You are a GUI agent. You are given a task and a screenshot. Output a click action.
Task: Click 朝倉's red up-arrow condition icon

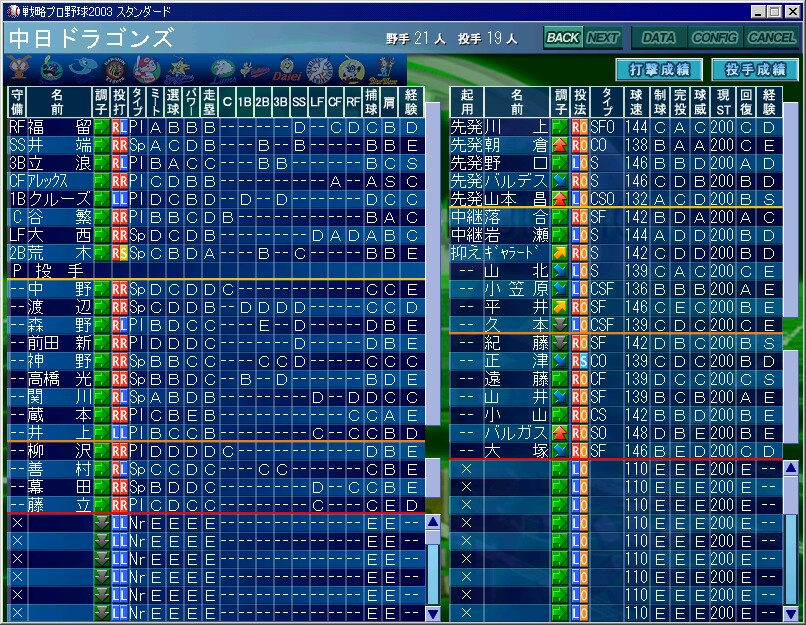(x=560, y=146)
